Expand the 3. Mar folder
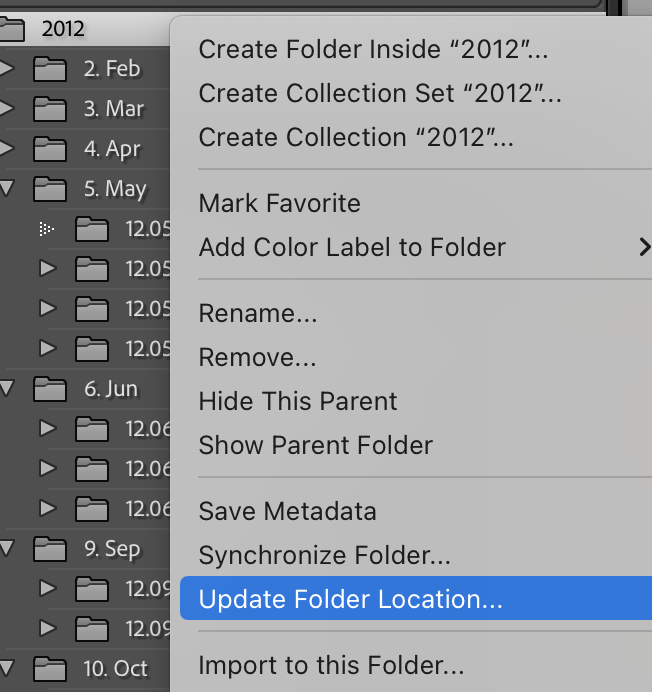The image size is (652, 692). 8,109
